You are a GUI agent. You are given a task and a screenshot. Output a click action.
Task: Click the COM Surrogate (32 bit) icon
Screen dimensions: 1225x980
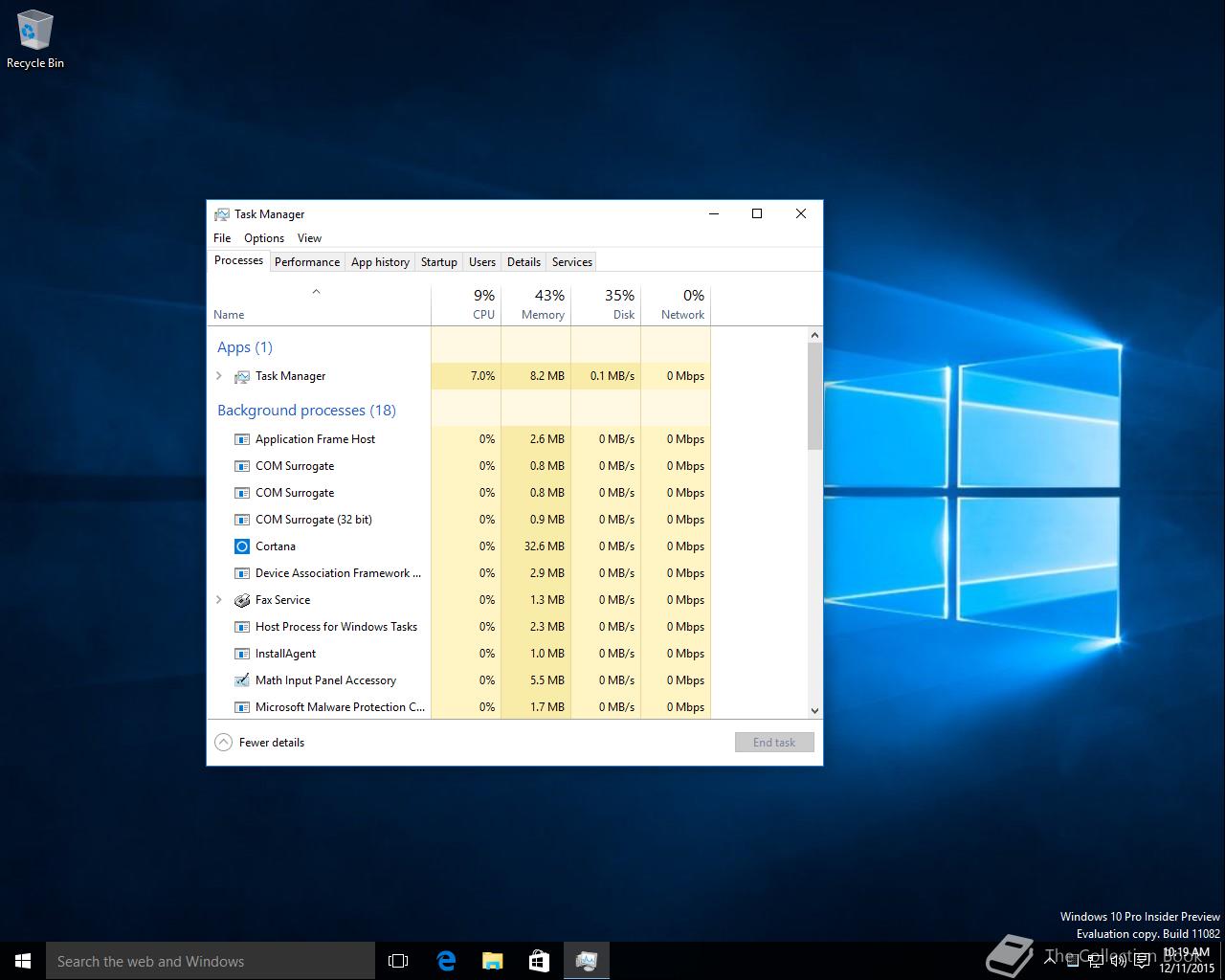pyautogui.click(x=242, y=520)
